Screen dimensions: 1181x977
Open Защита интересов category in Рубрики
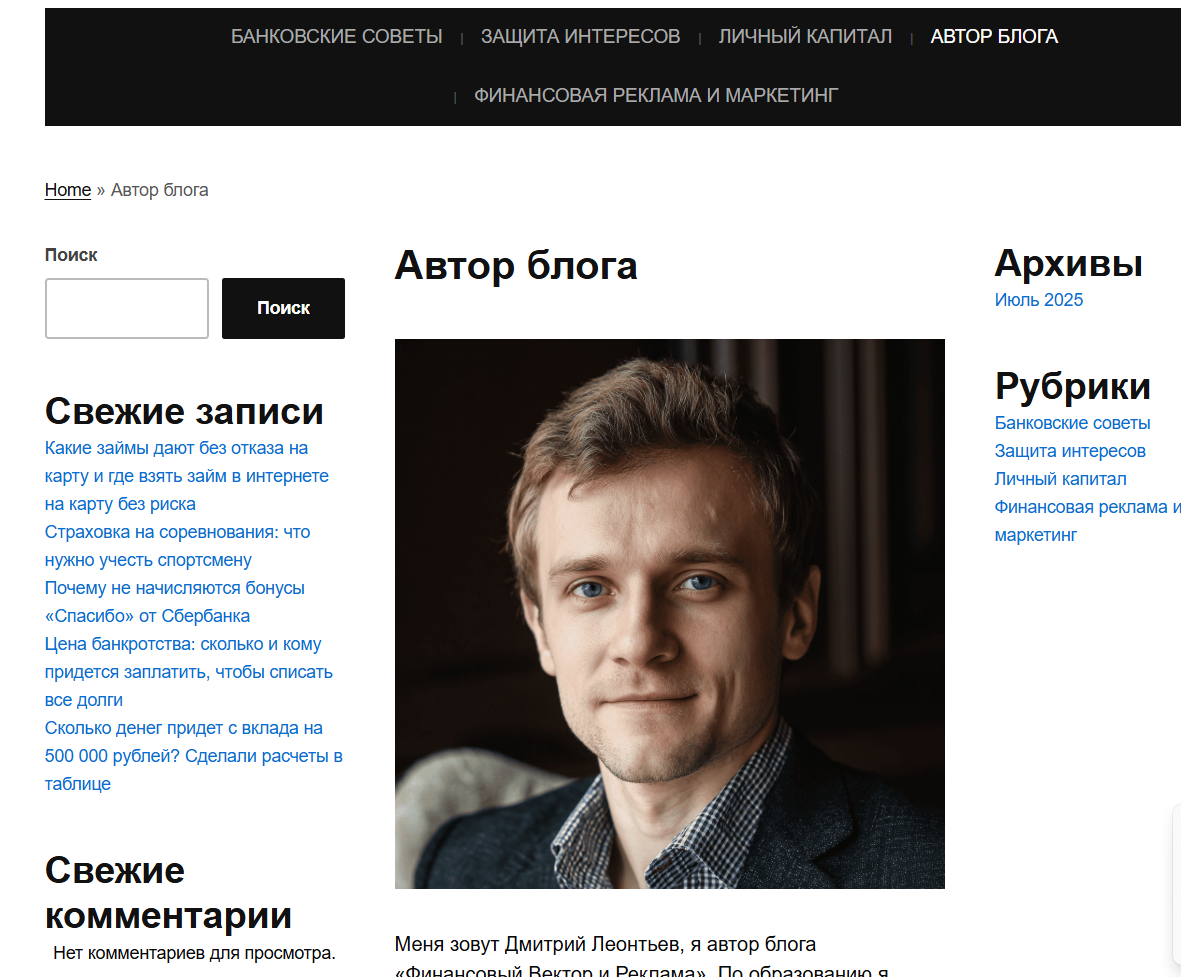tap(1070, 451)
